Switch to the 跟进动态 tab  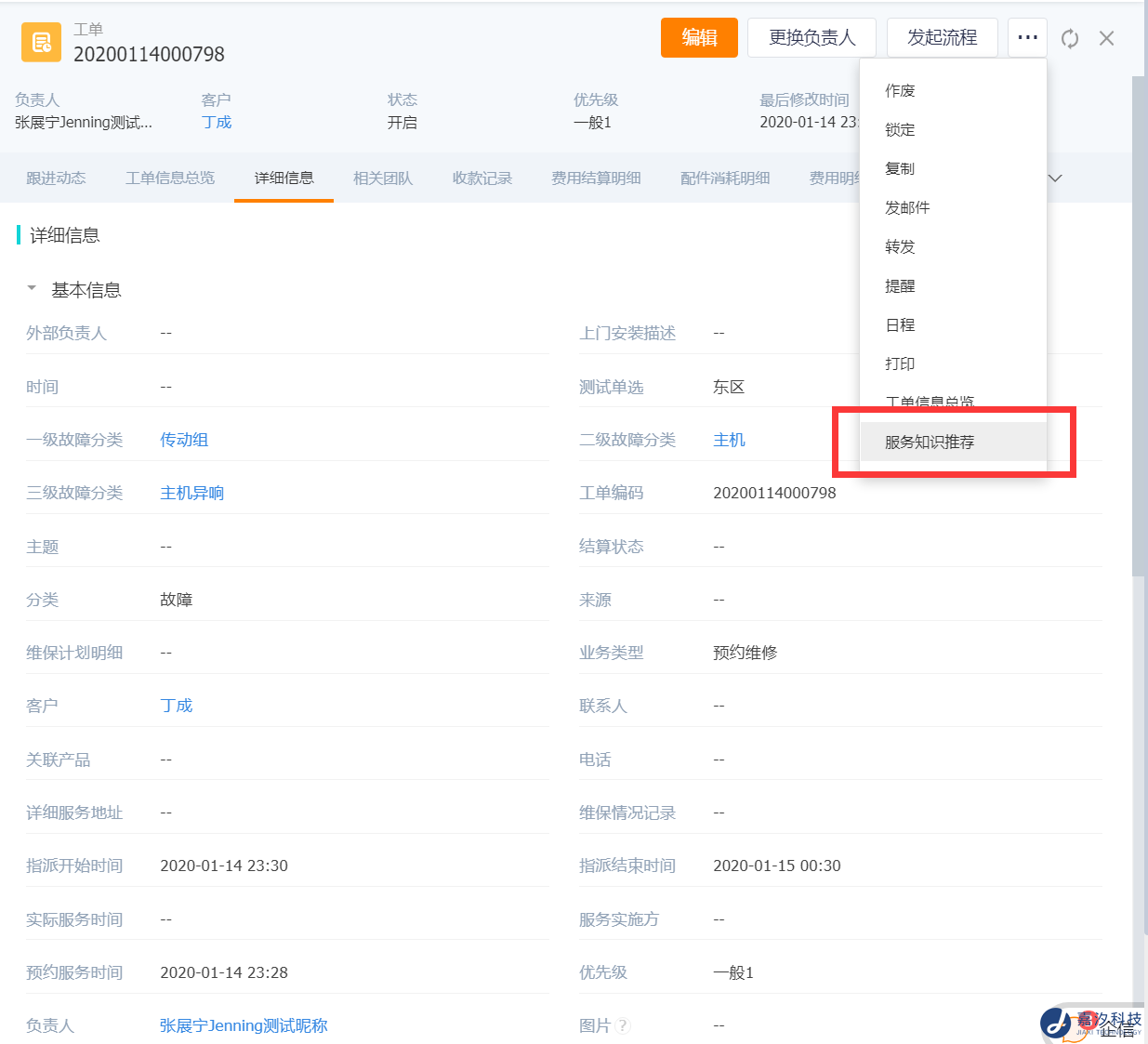(x=56, y=178)
